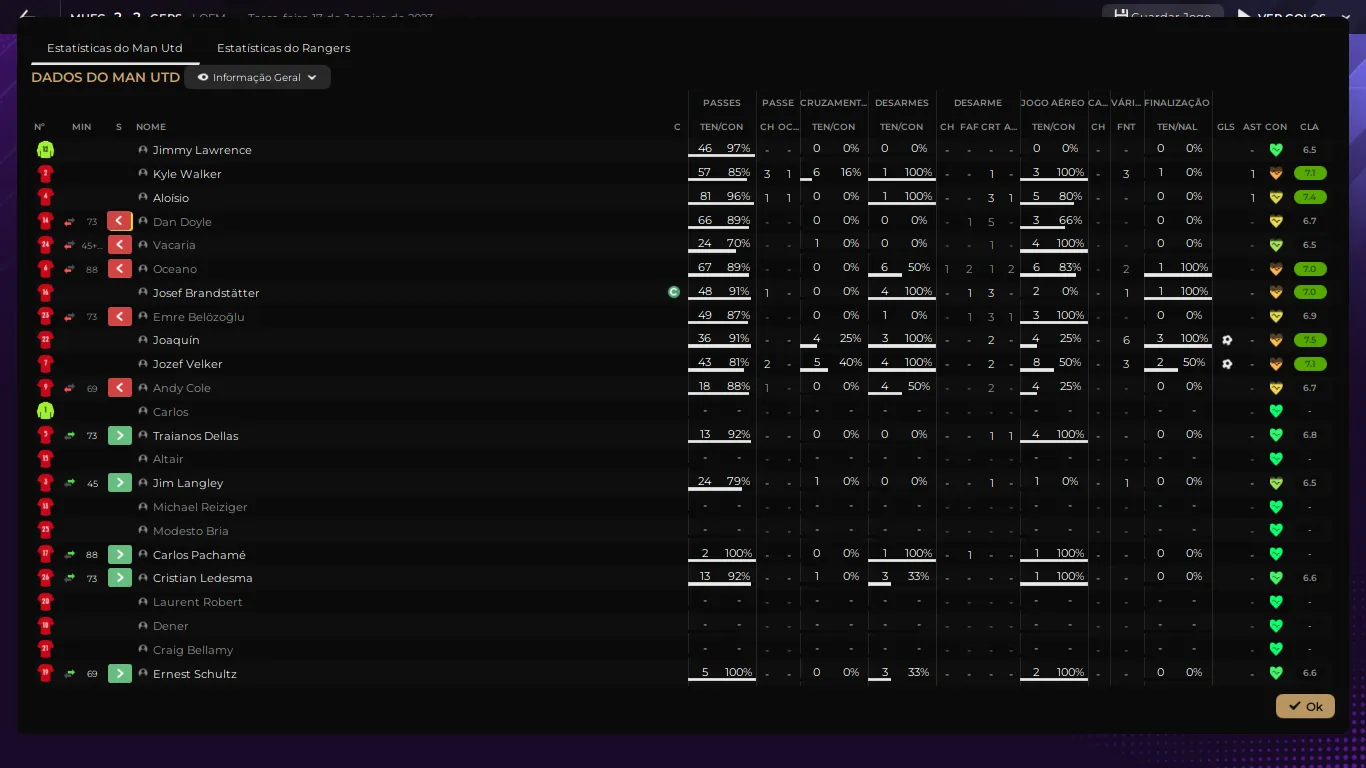Toggle the eye icon in Informação Geral

(203, 78)
